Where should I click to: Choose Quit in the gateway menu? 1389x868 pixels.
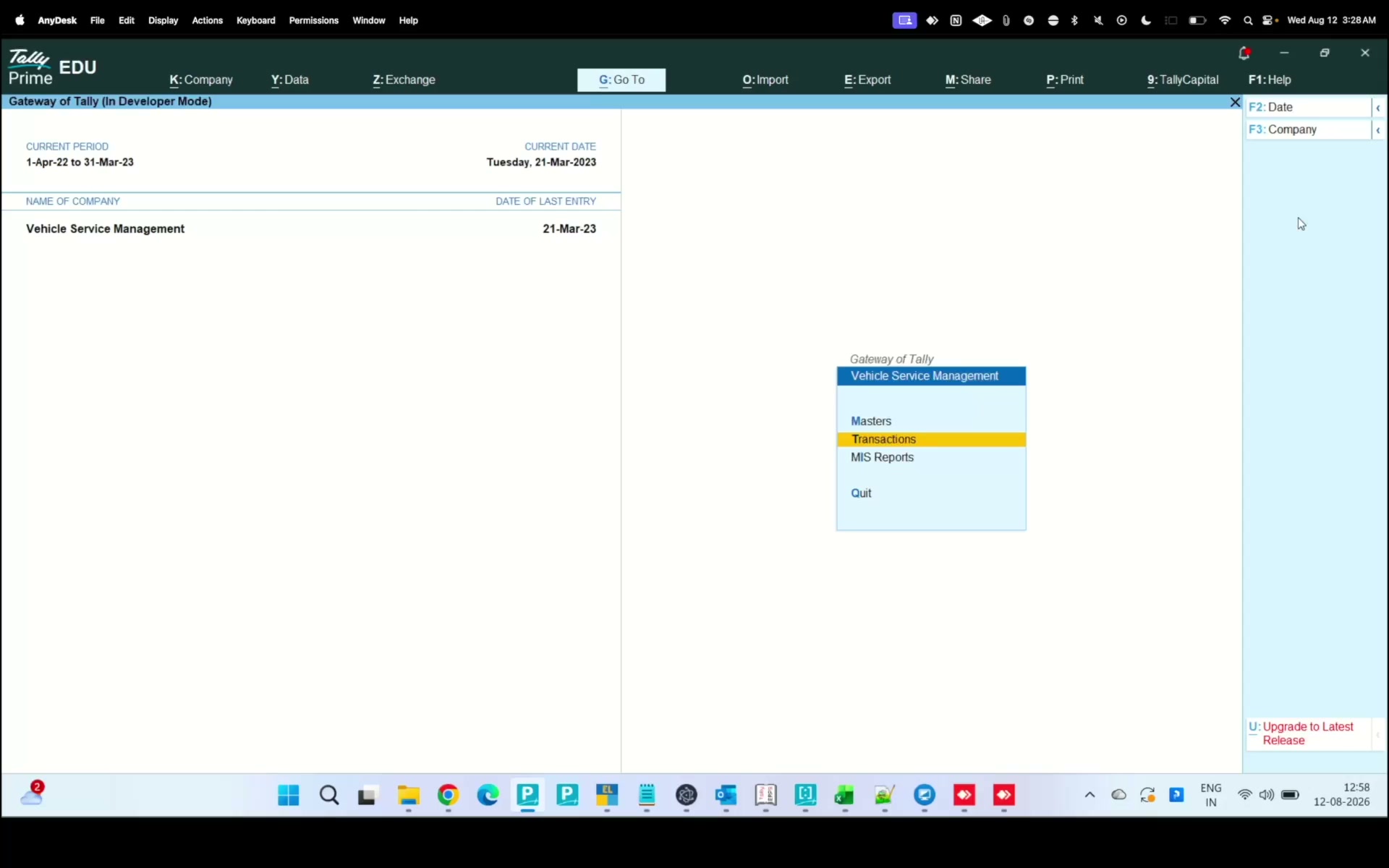click(x=931, y=493)
